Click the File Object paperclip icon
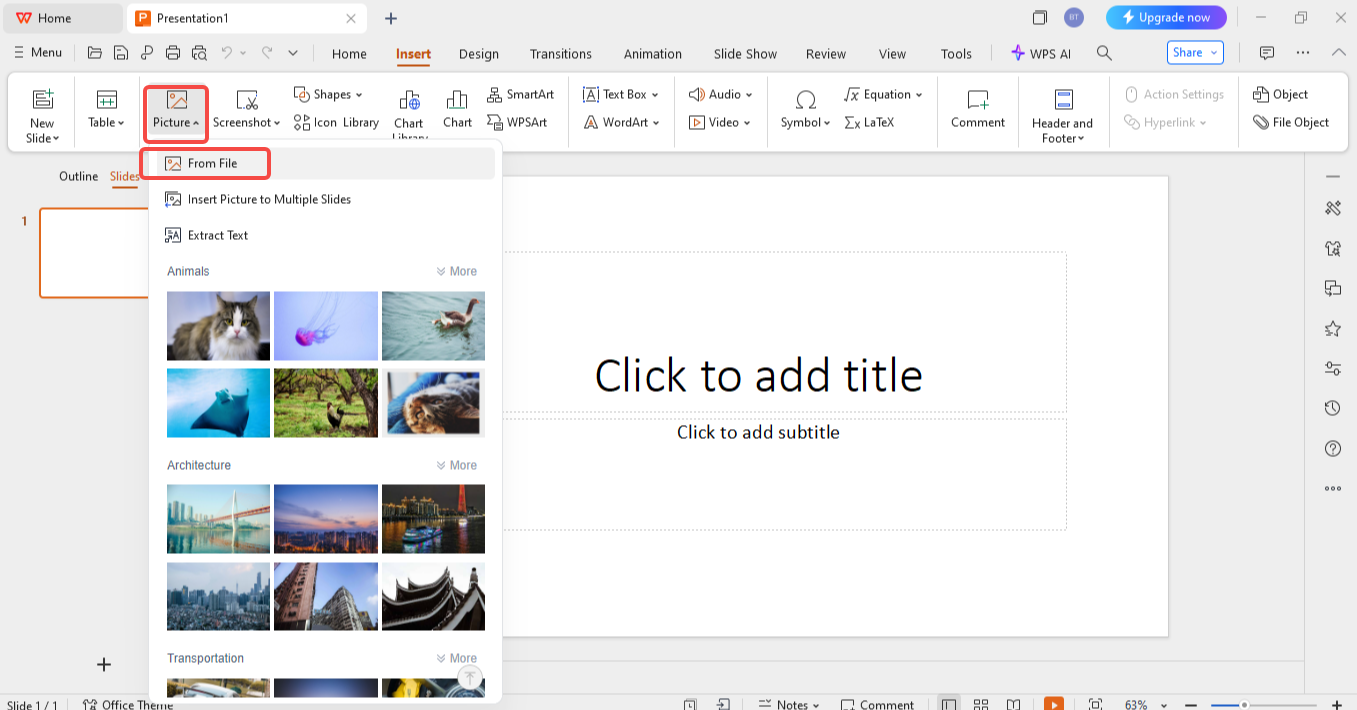Viewport: 1357px width, 710px height. click(1261, 122)
